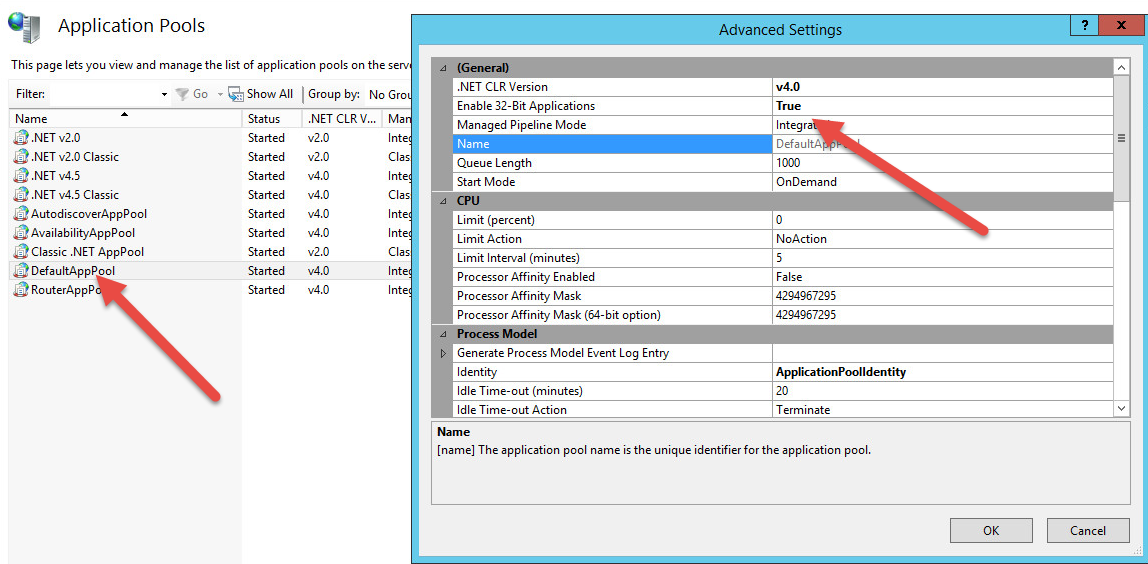The image size is (1148, 564).
Task: Select the Classic .NET AppPool row name
Action: [x=87, y=252]
